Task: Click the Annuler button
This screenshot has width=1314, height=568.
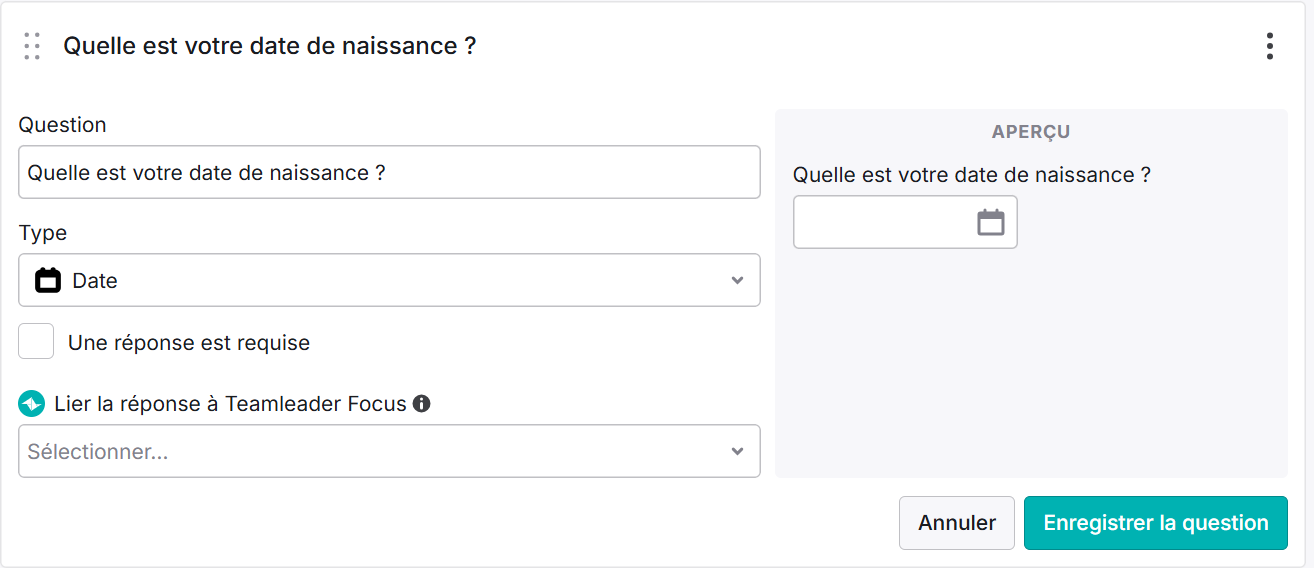Action: (957, 523)
